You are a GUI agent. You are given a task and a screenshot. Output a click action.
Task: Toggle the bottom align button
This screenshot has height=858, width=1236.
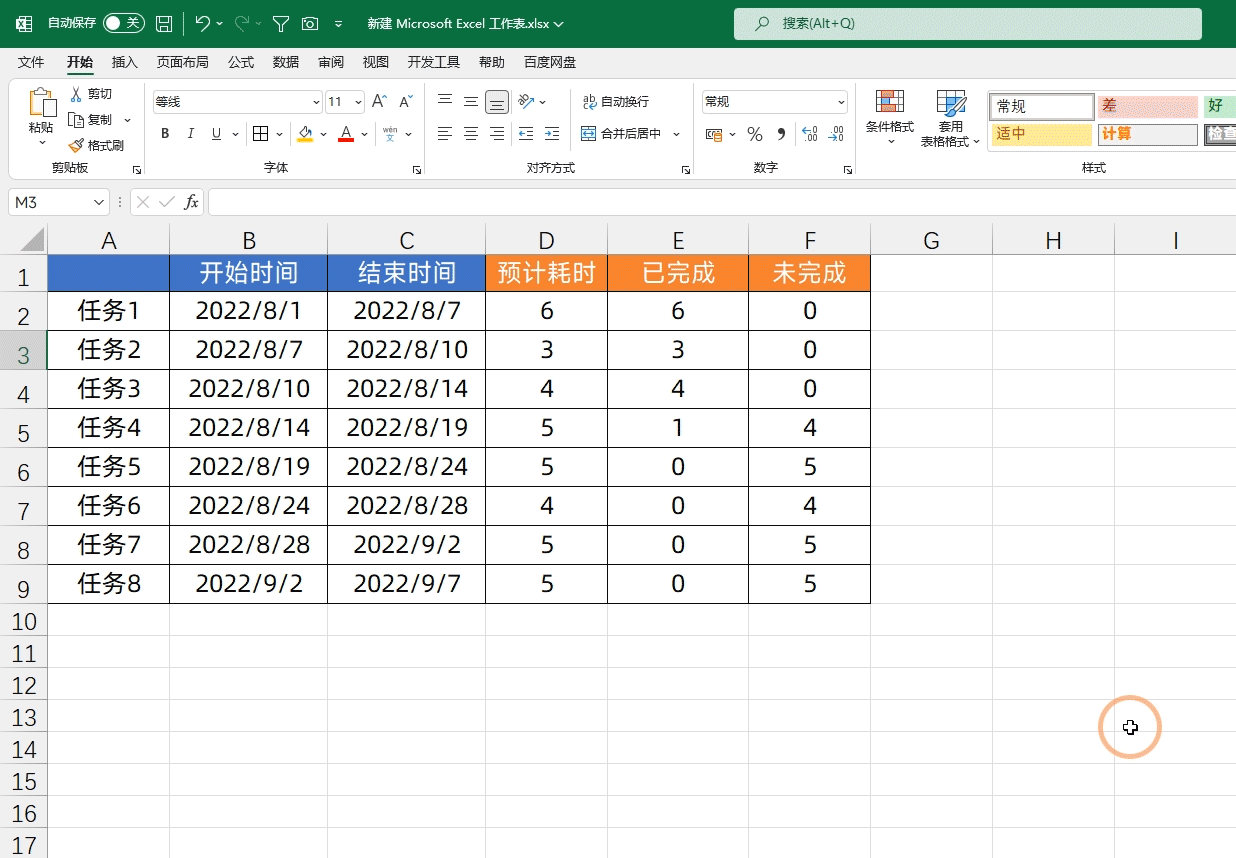(x=497, y=102)
